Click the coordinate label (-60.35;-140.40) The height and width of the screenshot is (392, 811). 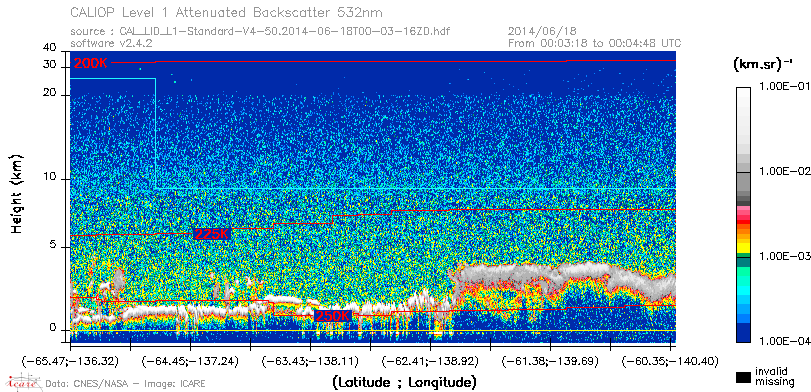click(670, 361)
